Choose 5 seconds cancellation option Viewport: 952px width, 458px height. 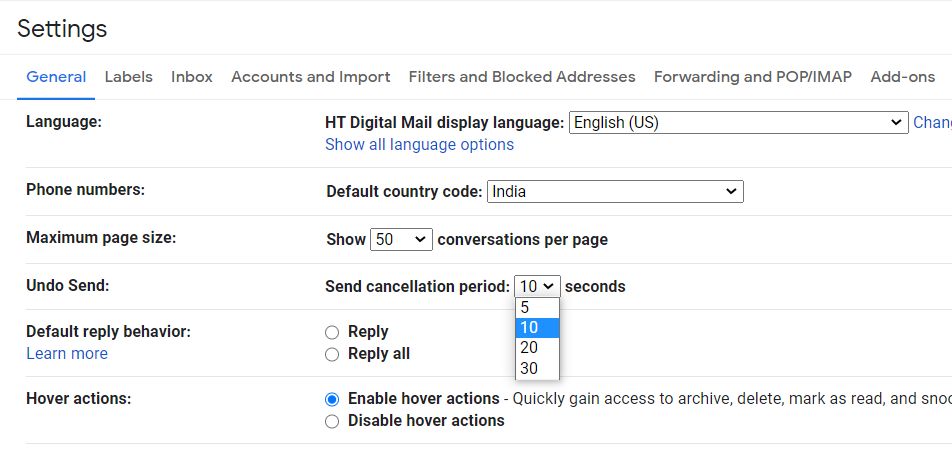[x=537, y=307]
